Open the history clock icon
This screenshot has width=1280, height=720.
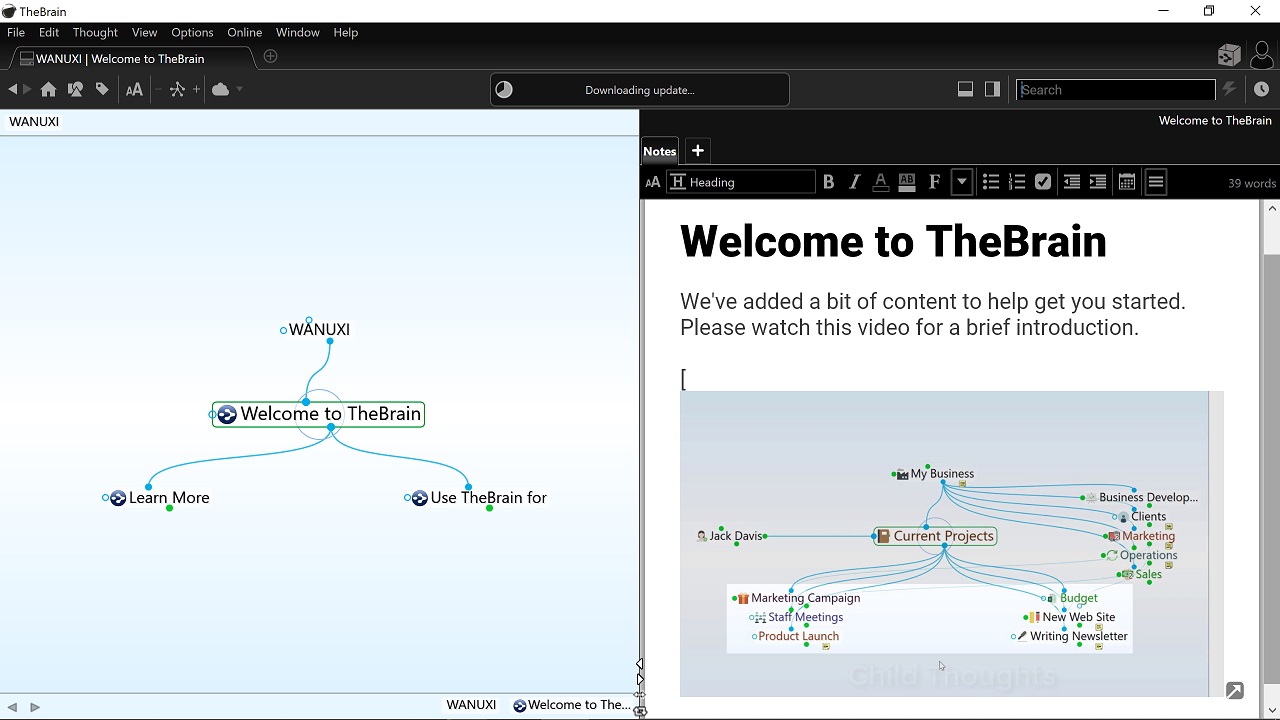point(1261,90)
